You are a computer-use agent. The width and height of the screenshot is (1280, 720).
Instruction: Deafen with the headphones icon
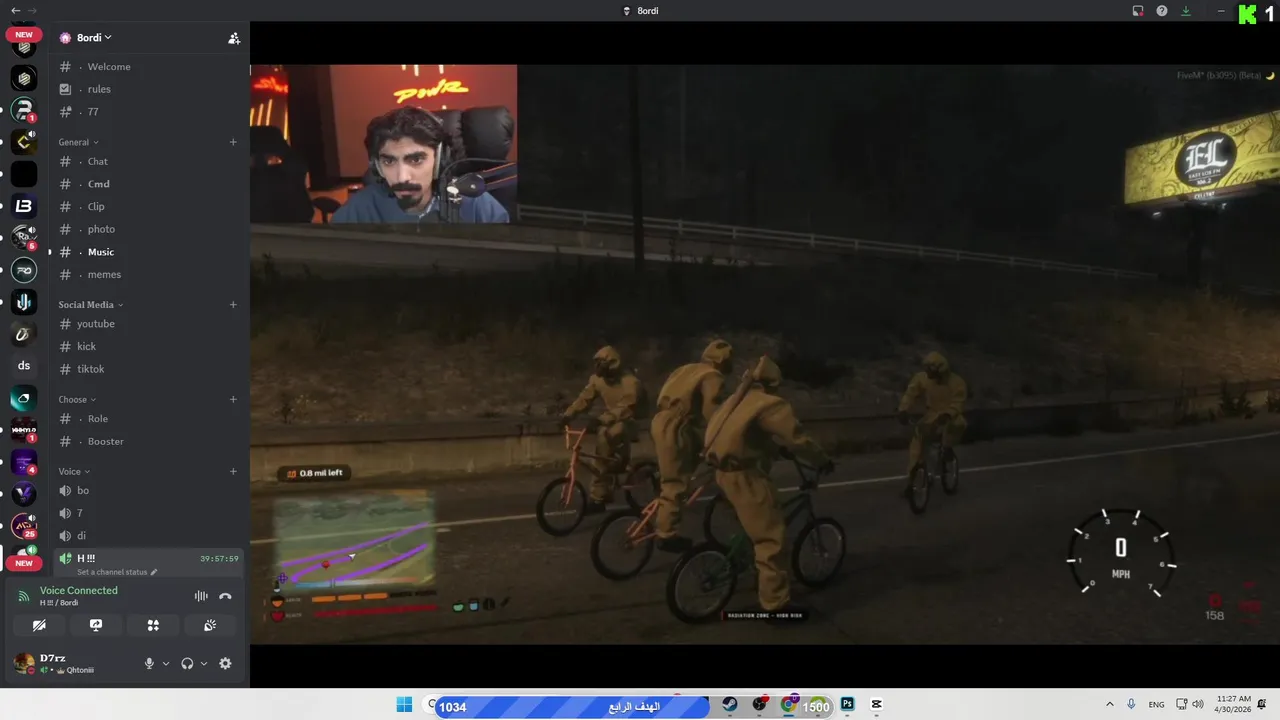(187, 663)
